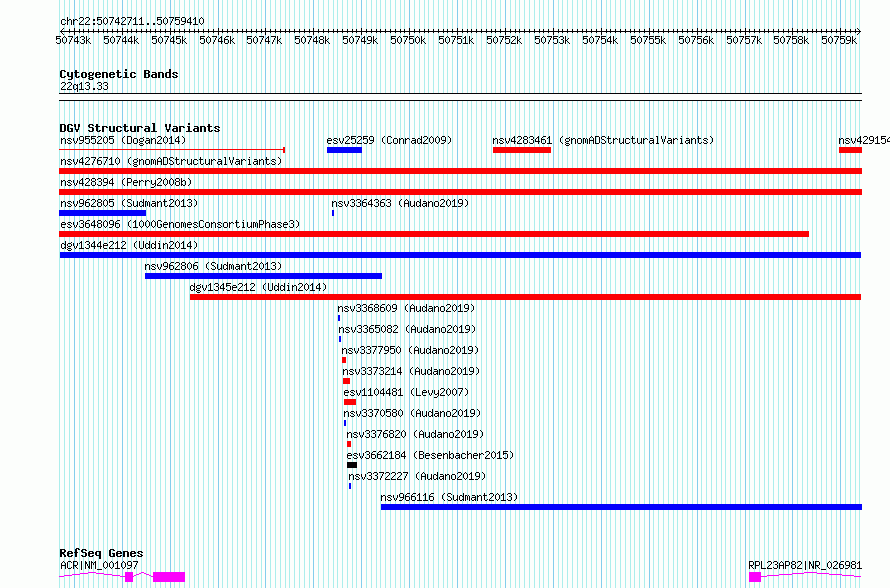Click the nsv955205 (Dogan2014) variant label
This screenshot has height=588, width=890.
[x=123, y=140]
